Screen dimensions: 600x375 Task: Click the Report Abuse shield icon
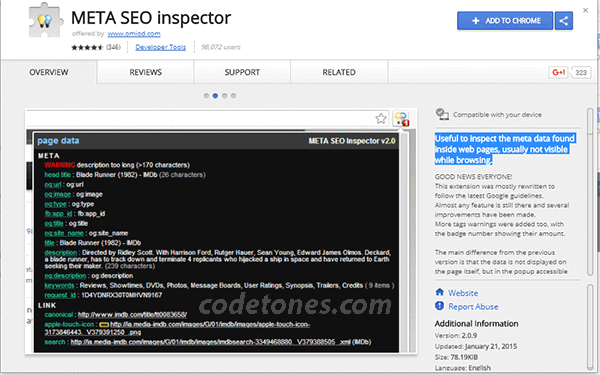pos(439,306)
